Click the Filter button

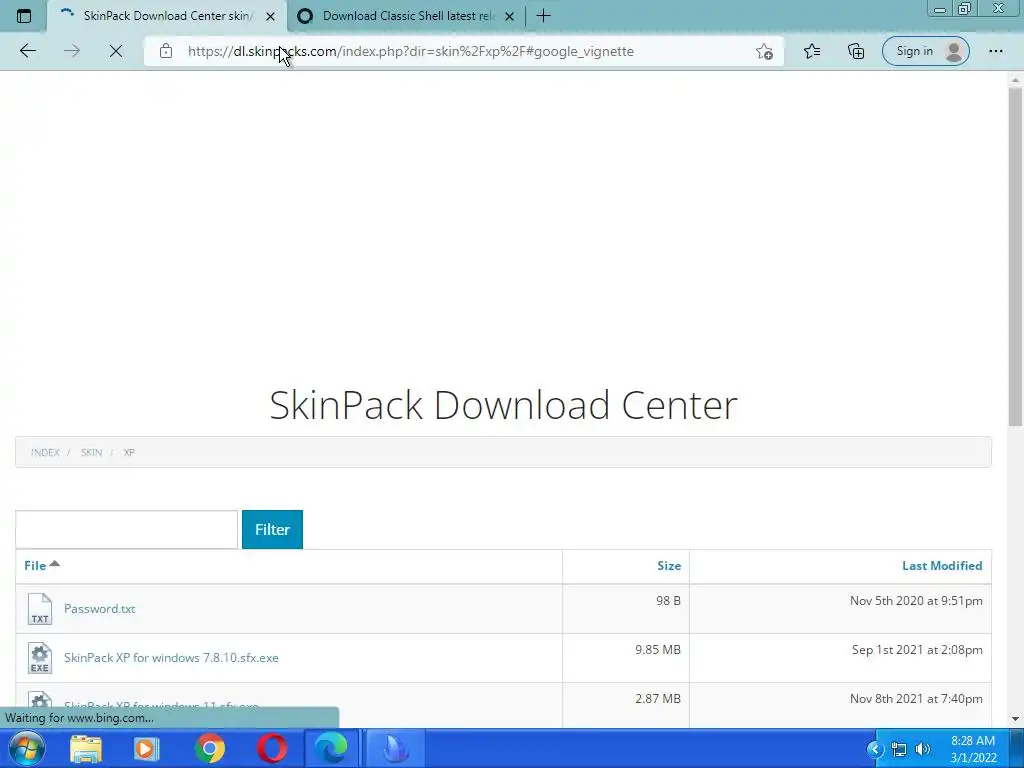point(272,530)
